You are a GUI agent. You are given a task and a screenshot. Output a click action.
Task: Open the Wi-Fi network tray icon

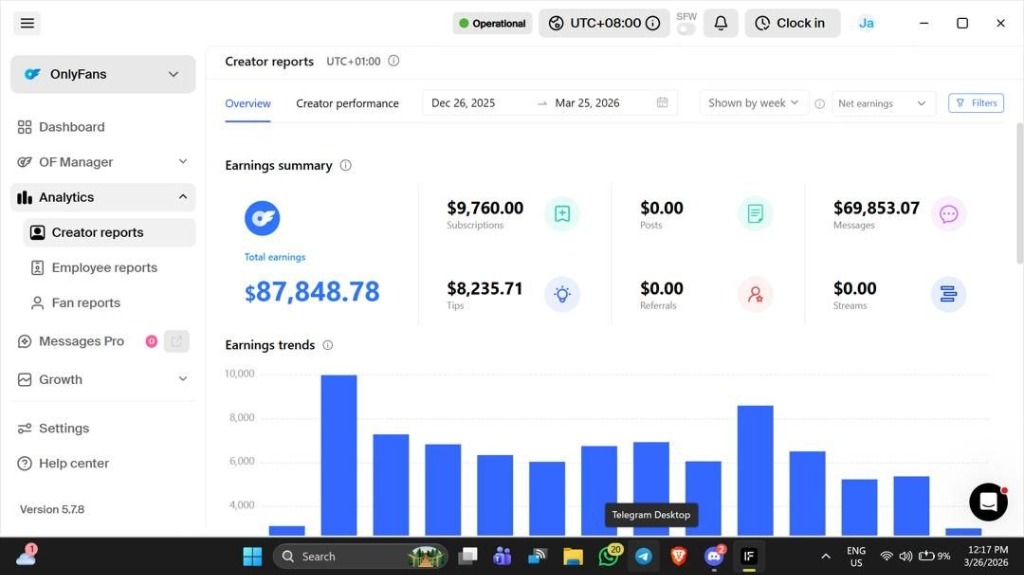(886, 557)
